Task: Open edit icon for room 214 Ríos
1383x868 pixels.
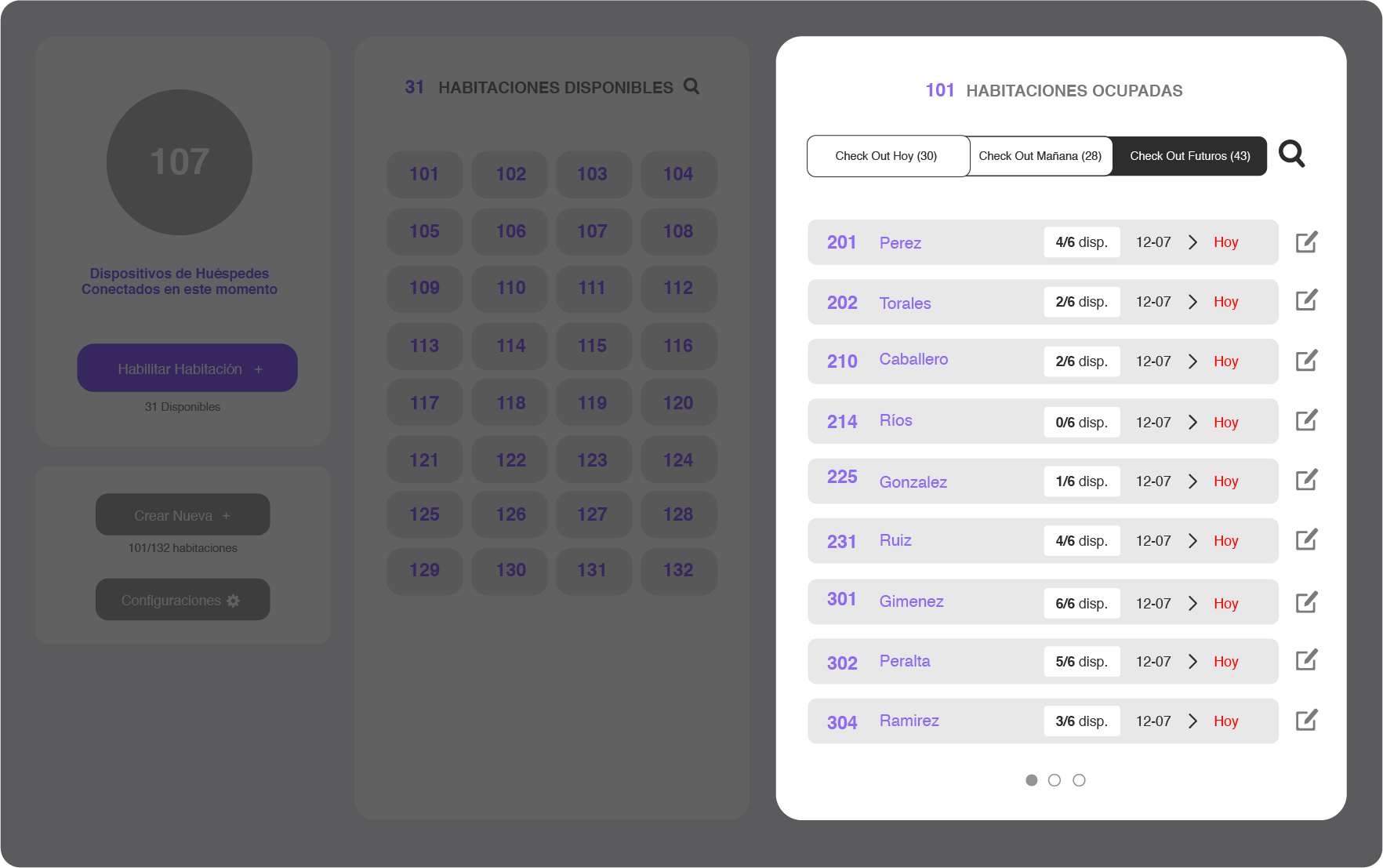Action: [1306, 421]
